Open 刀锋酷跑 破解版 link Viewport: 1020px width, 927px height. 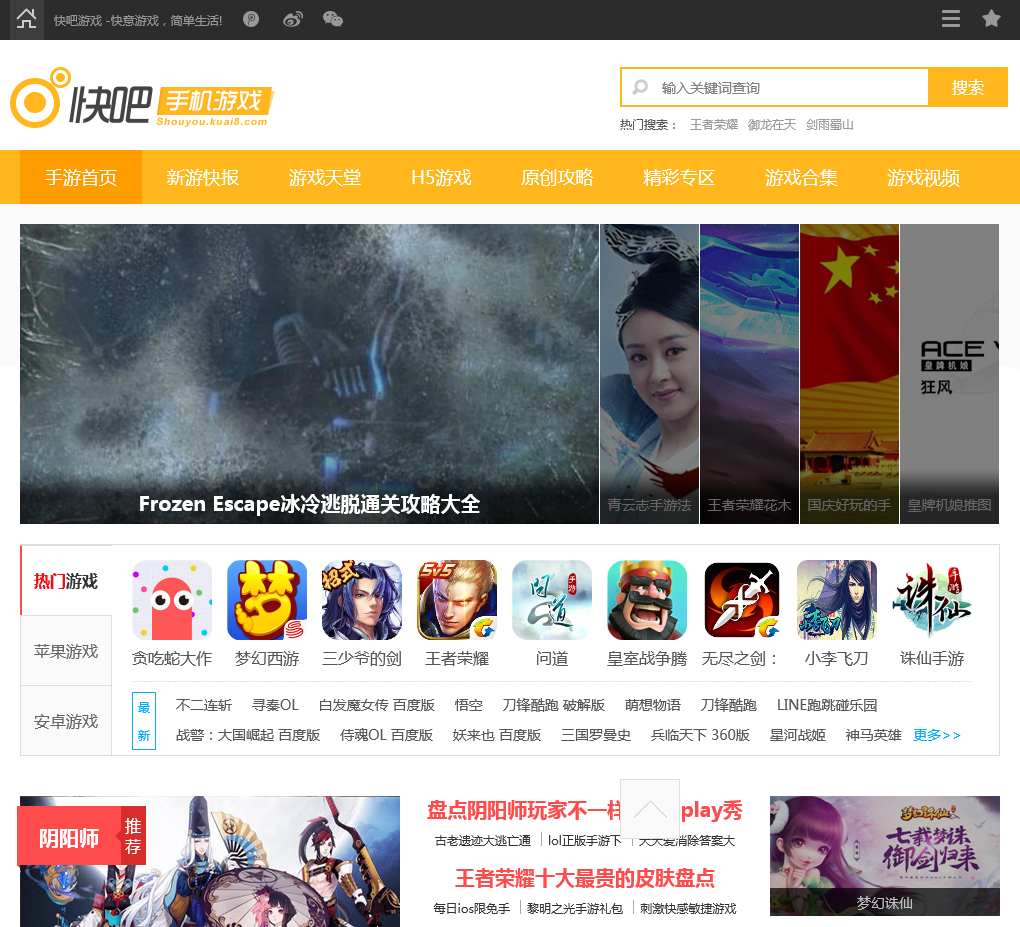[554, 705]
